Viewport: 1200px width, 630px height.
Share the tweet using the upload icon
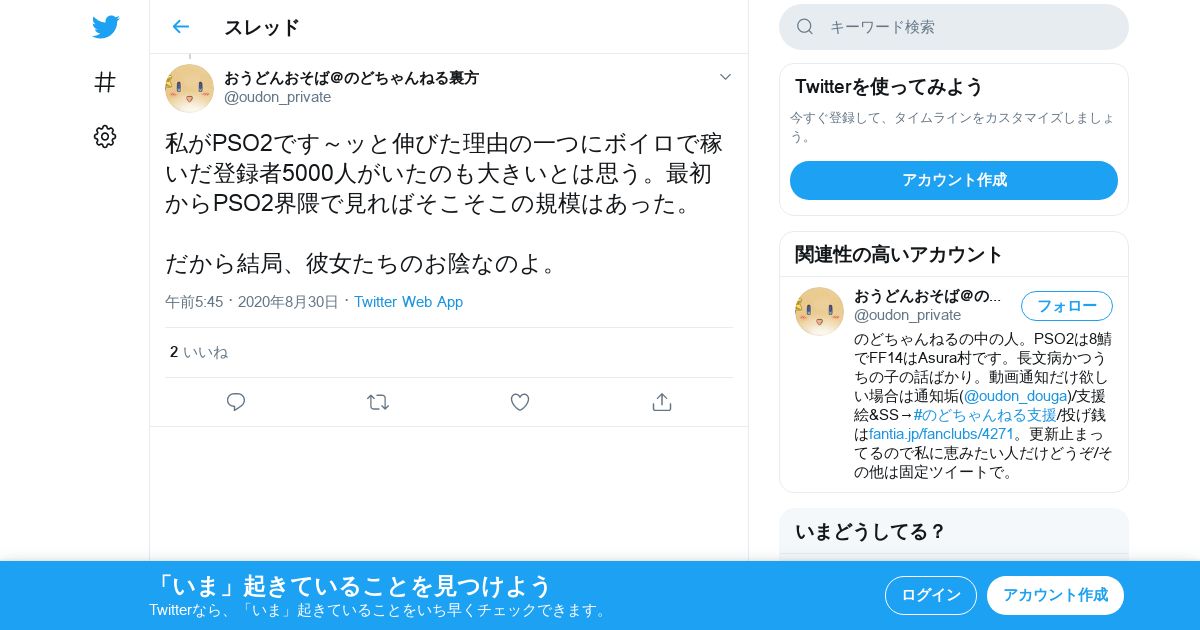(x=661, y=402)
